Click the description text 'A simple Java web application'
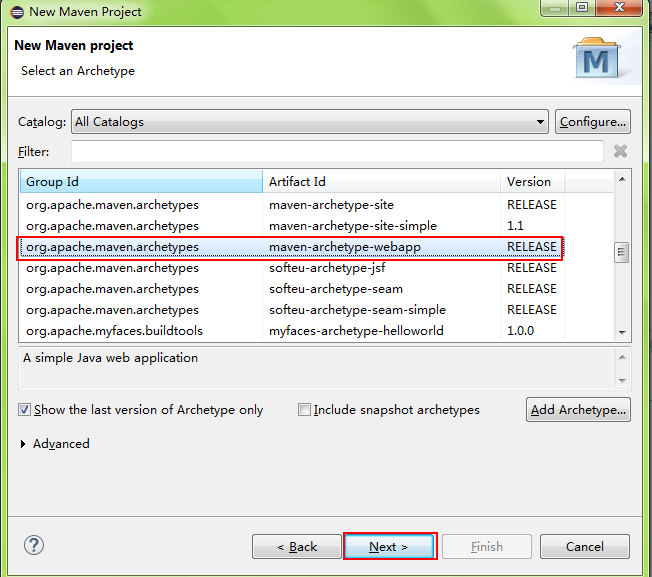 pyautogui.click(x=111, y=358)
